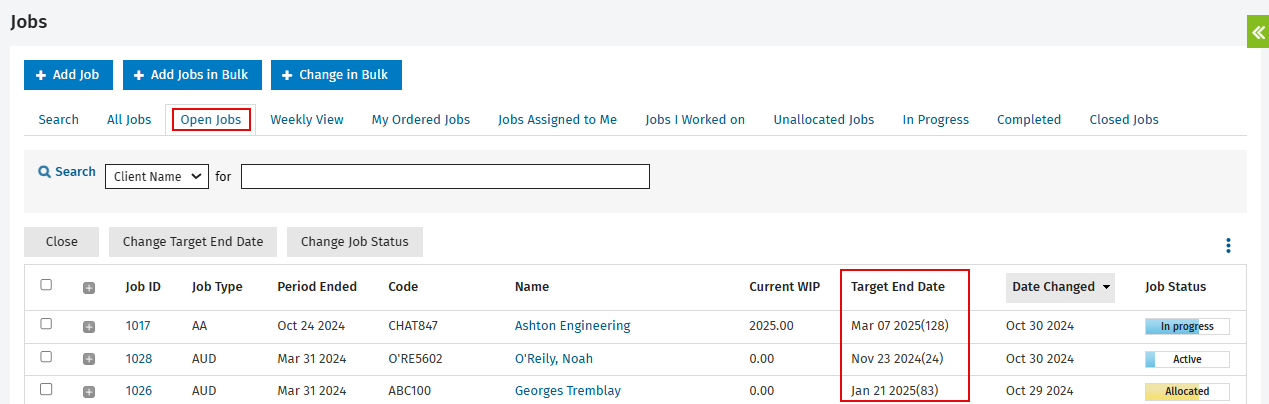Click Change Target End Date button

point(193,242)
